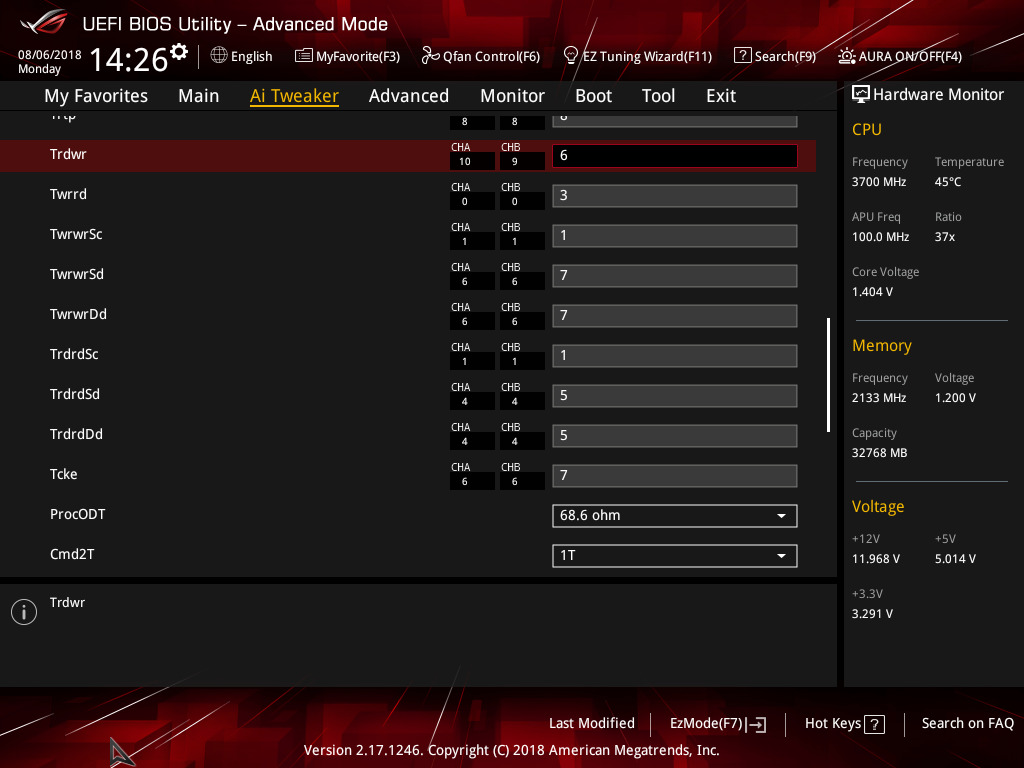Click the Trdwr value field
This screenshot has height=768, width=1024.
[x=675, y=155]
